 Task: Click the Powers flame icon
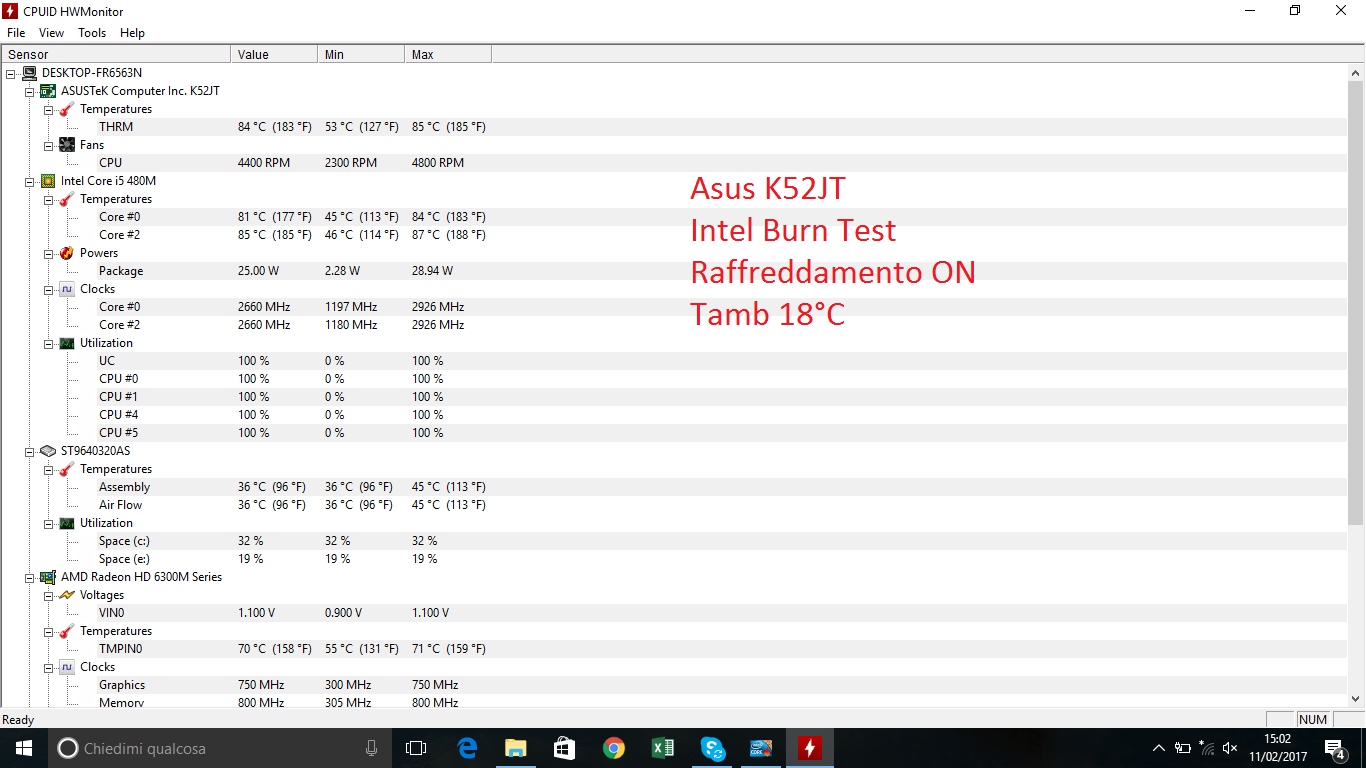[67, 253]
